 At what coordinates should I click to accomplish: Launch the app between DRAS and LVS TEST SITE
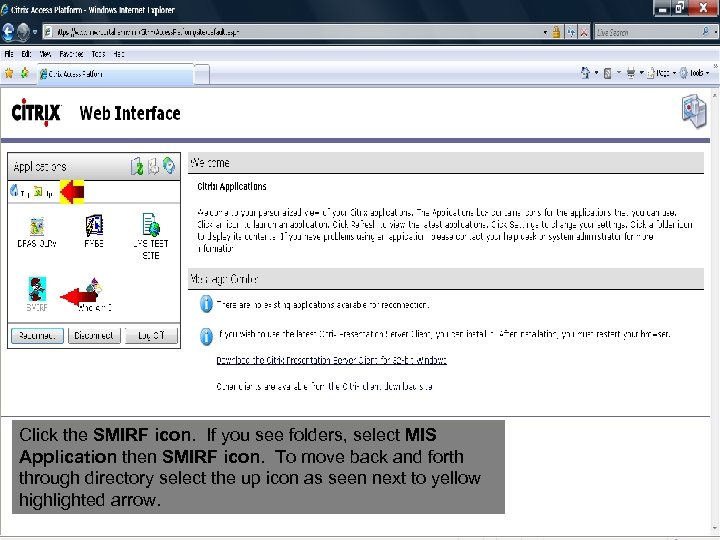(94, 231)
